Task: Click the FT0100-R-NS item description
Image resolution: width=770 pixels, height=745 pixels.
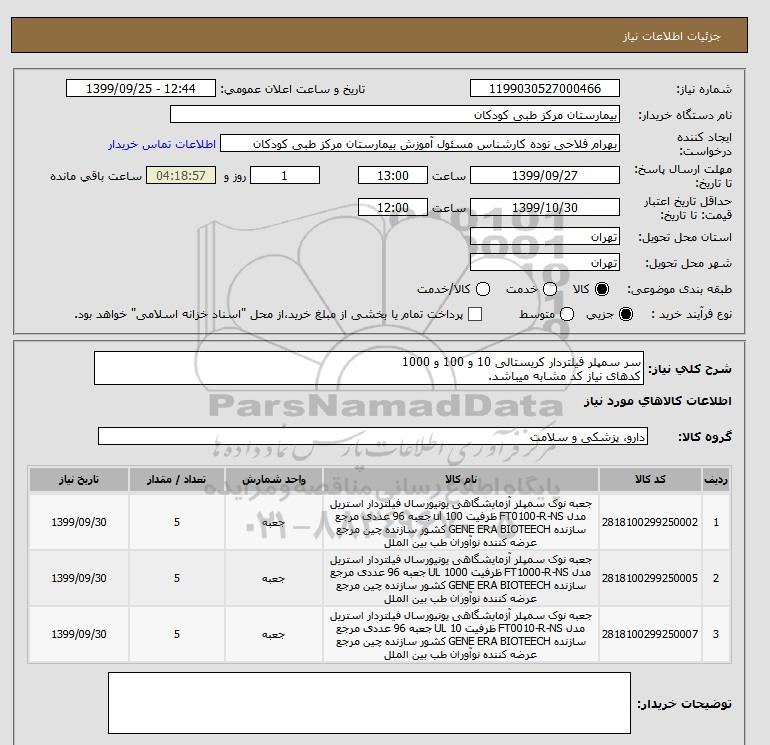Action: 461,523
